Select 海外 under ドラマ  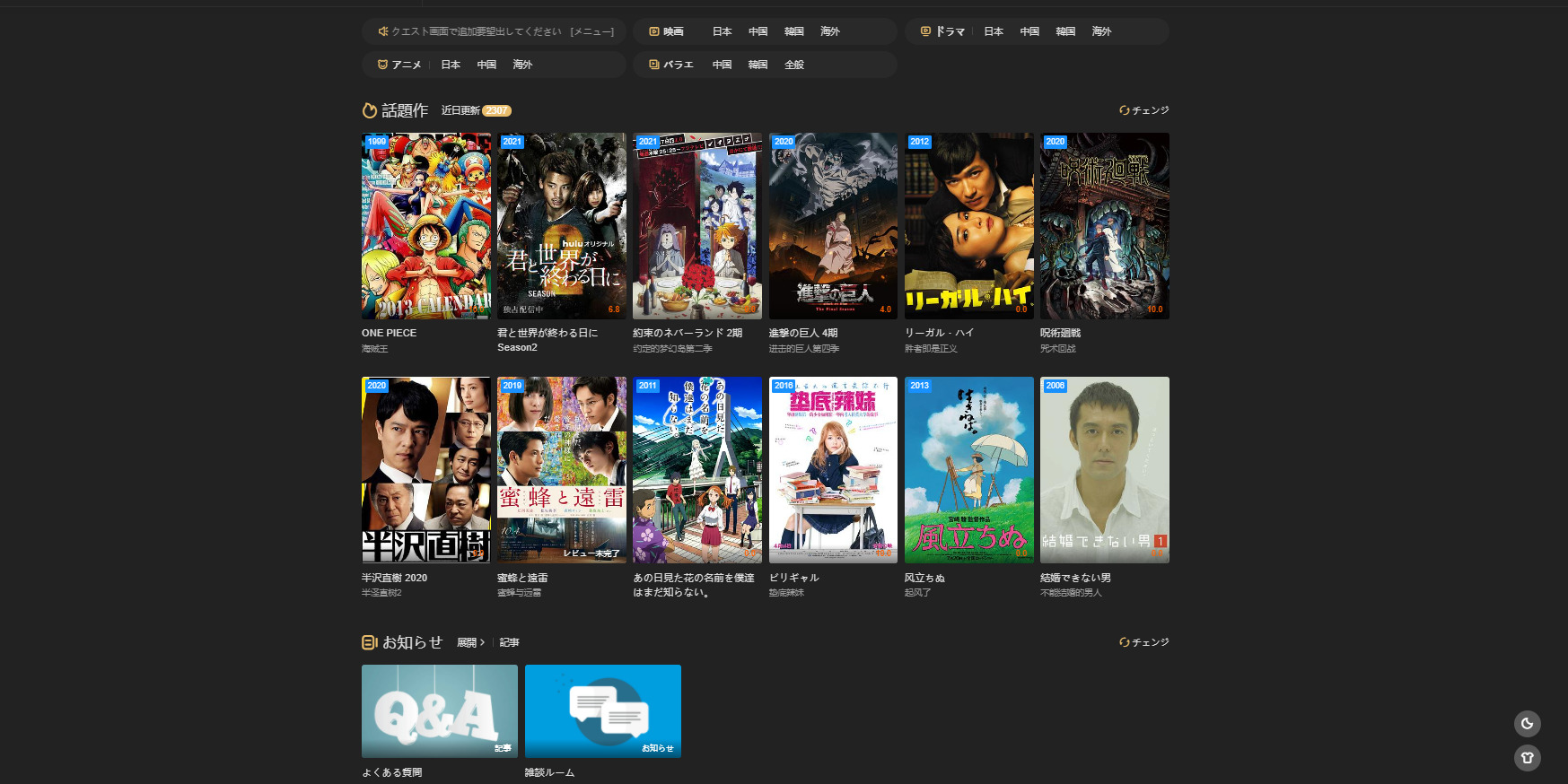click(1101, 31)
